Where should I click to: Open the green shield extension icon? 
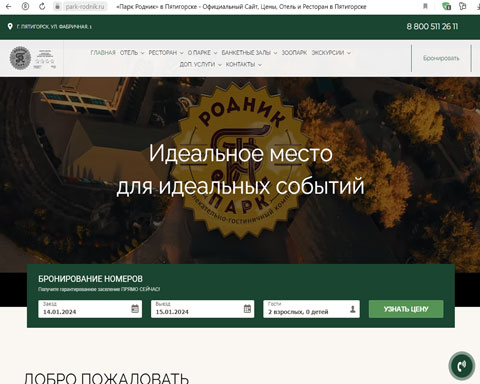tap(446, 6)
